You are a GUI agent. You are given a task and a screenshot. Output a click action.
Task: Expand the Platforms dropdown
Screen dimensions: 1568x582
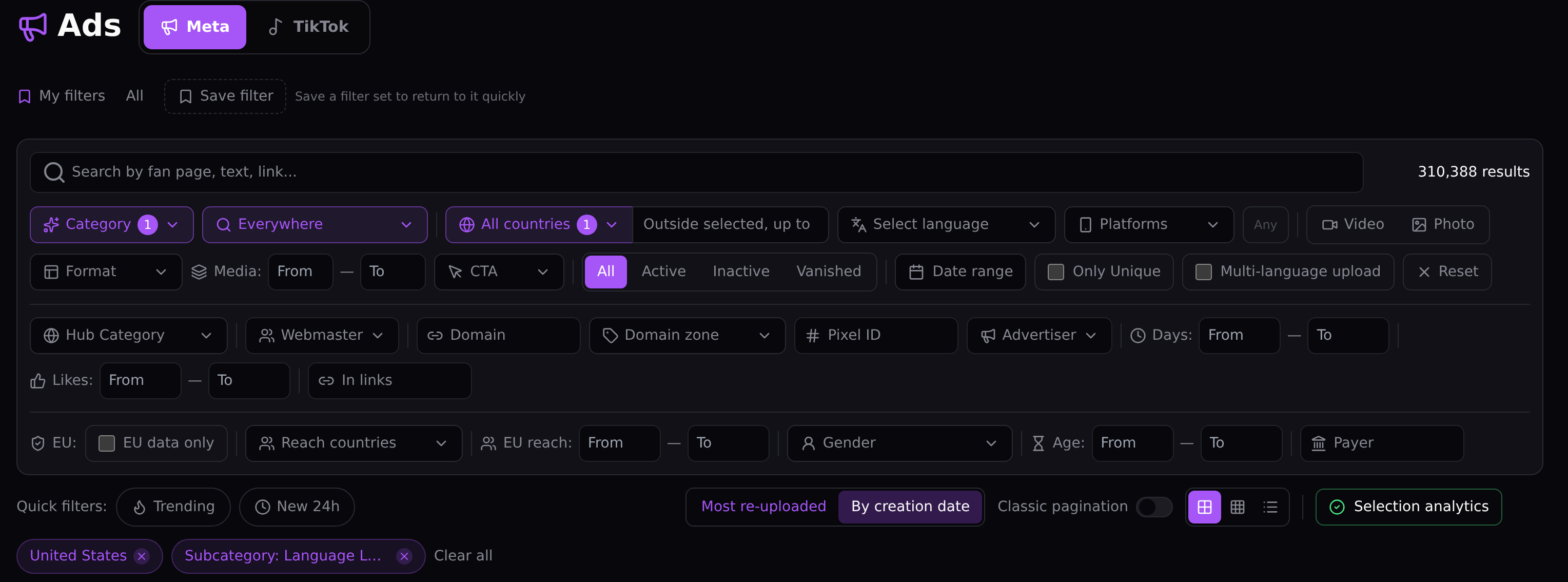[x=1149, y=225]
